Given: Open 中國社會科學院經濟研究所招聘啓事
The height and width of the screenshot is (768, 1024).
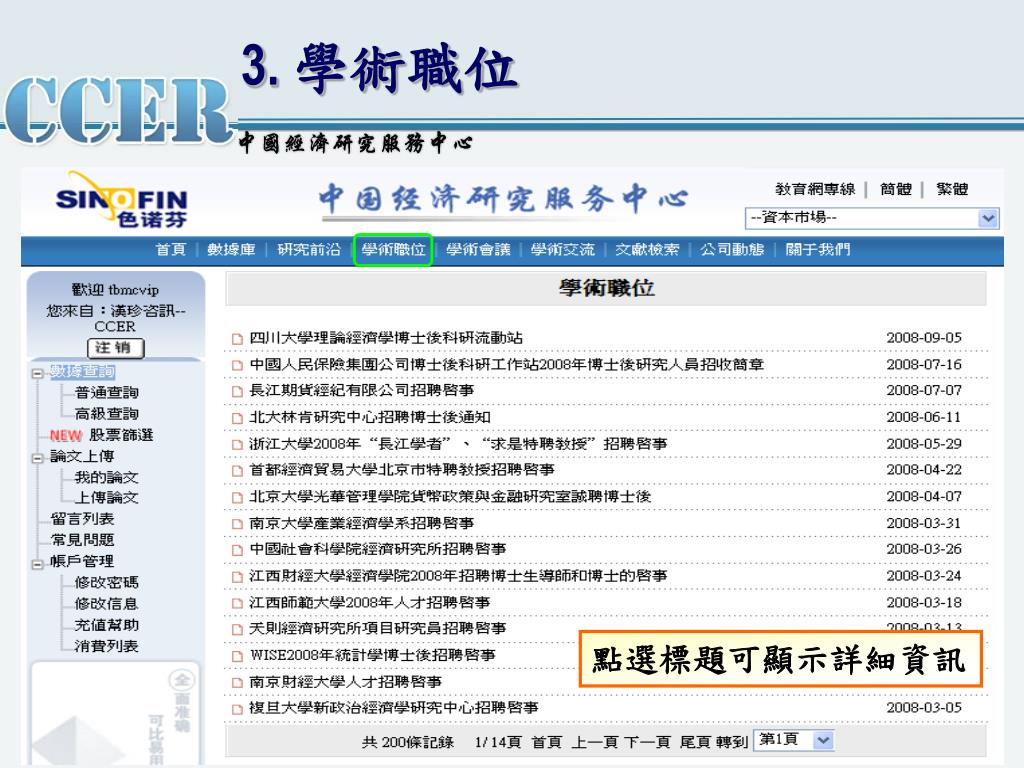Looking at the screenshot, I should 377,549.
